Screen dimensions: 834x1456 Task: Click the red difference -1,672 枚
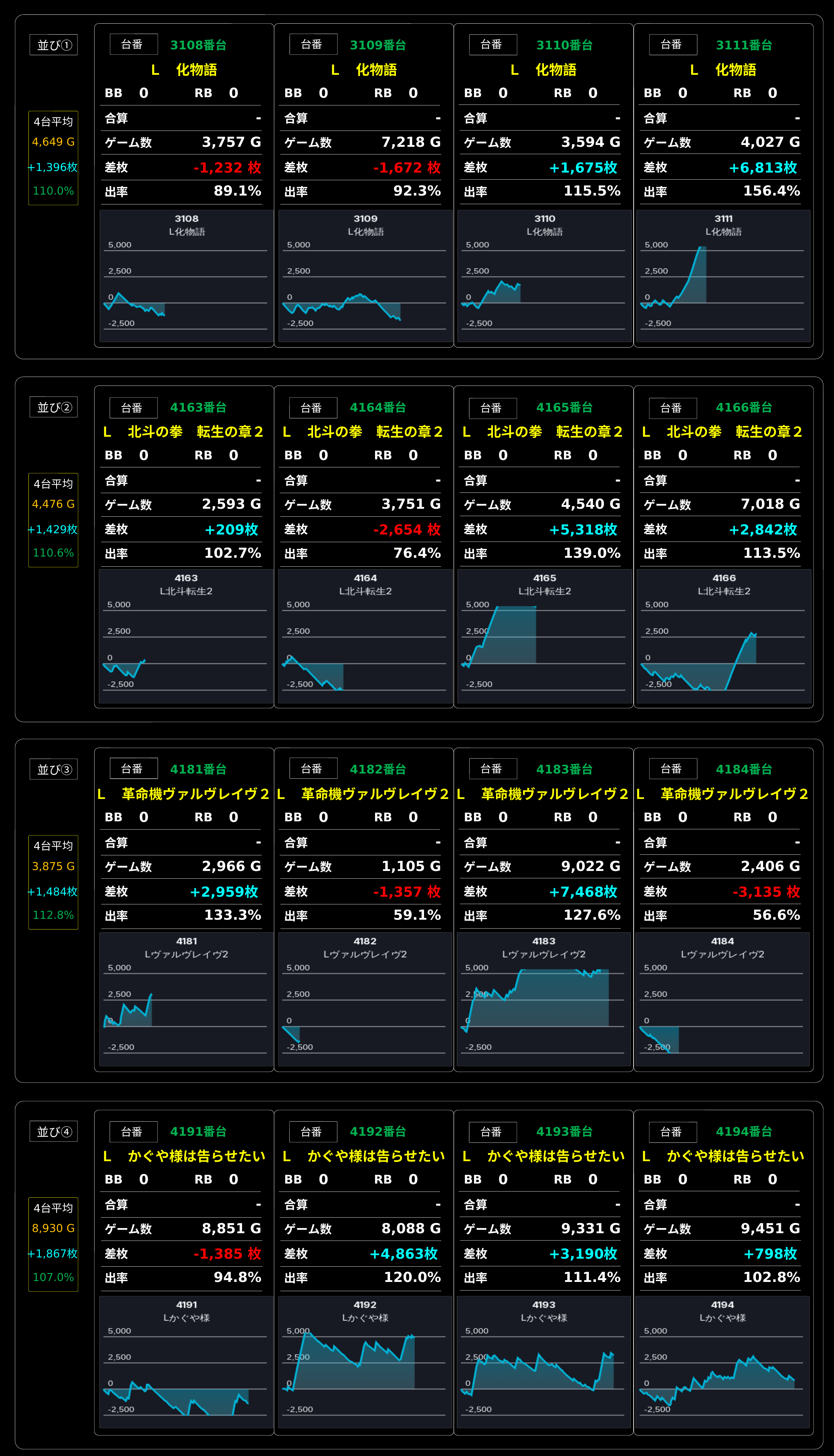click(407, 167)
